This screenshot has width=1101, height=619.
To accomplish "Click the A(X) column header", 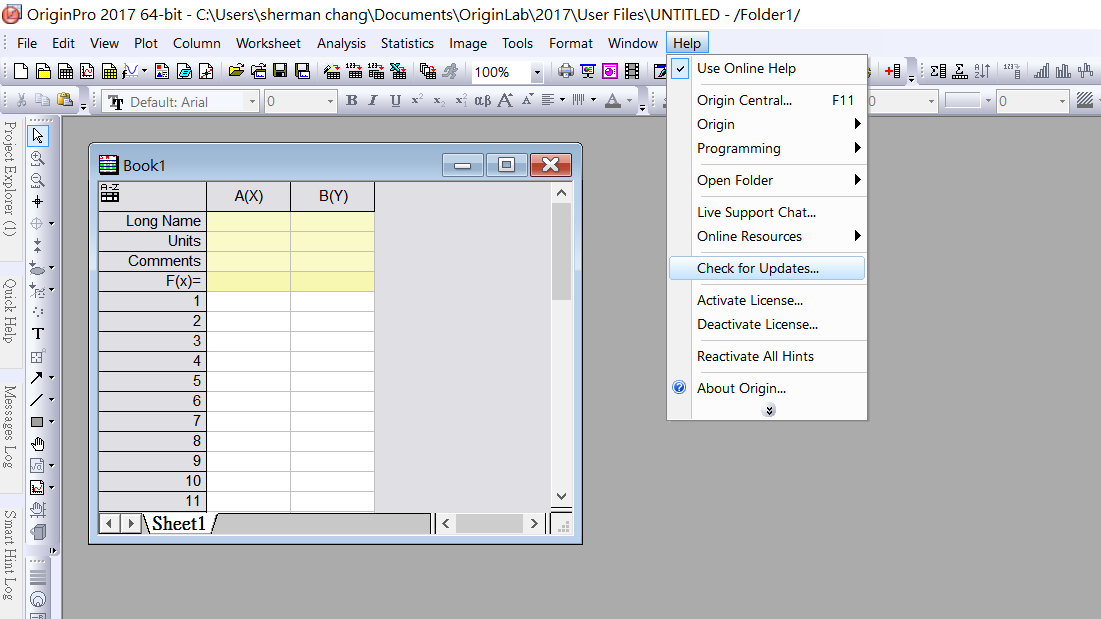I will tap(248, 196).
